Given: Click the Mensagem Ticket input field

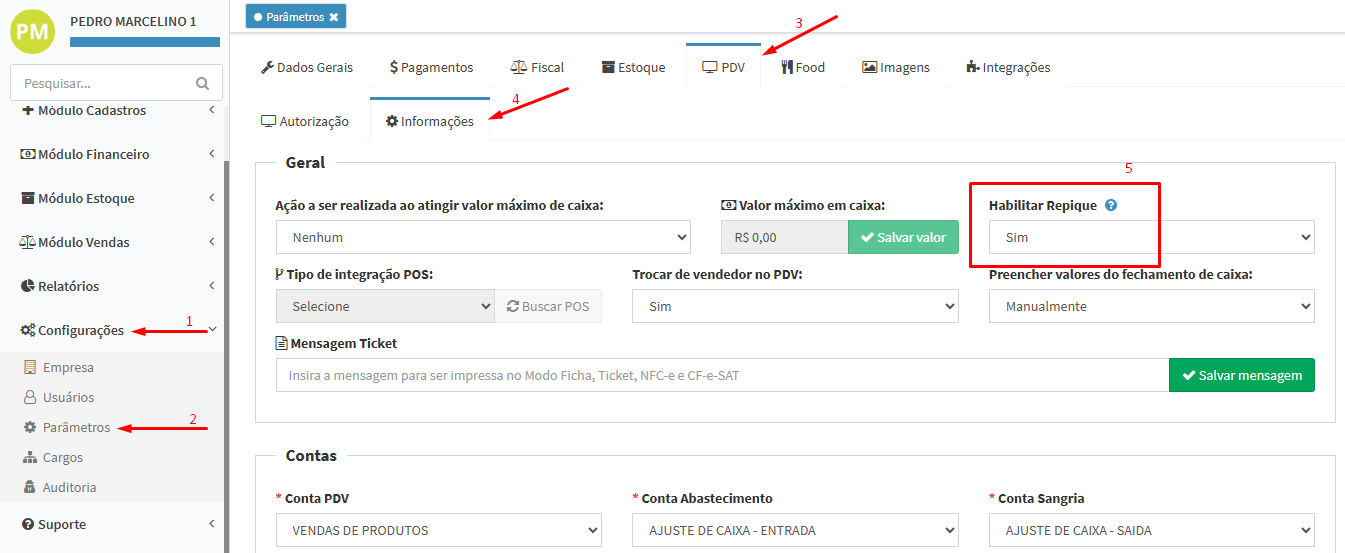Looking at the screenshot, I should tap(721, 375).
